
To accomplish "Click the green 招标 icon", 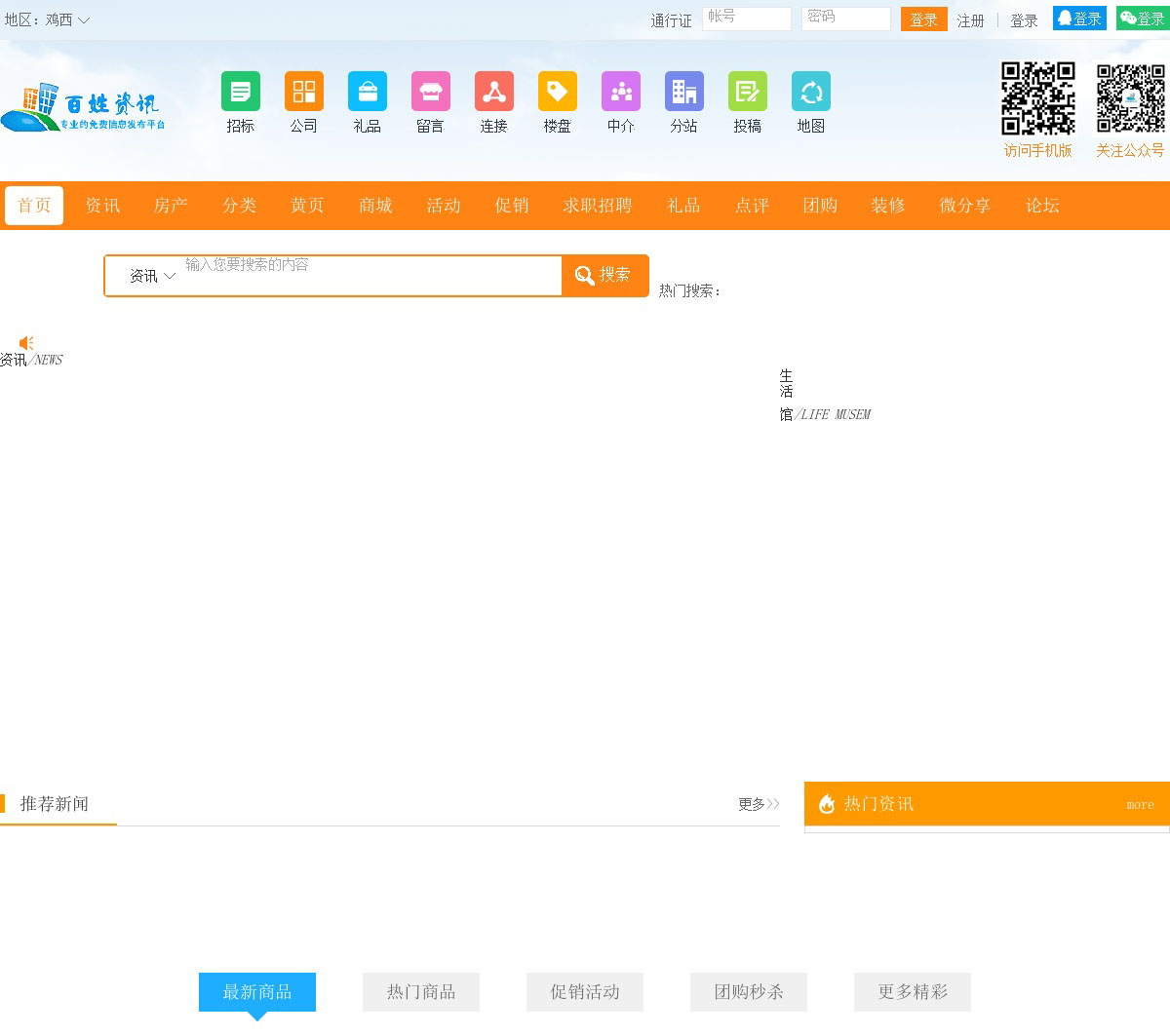I will click(x=240, y=92).
